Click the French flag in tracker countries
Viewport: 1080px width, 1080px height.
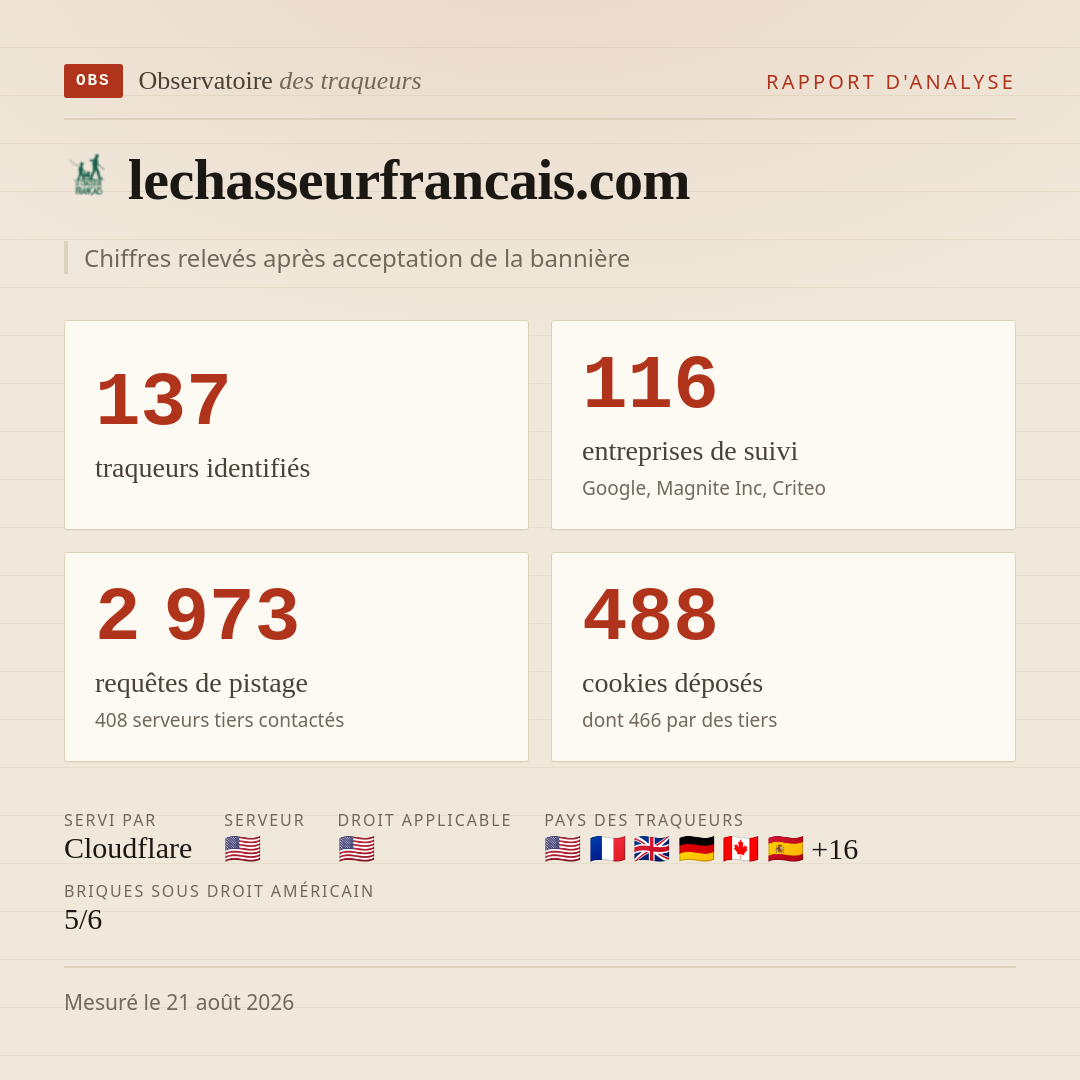click(607, 849)
